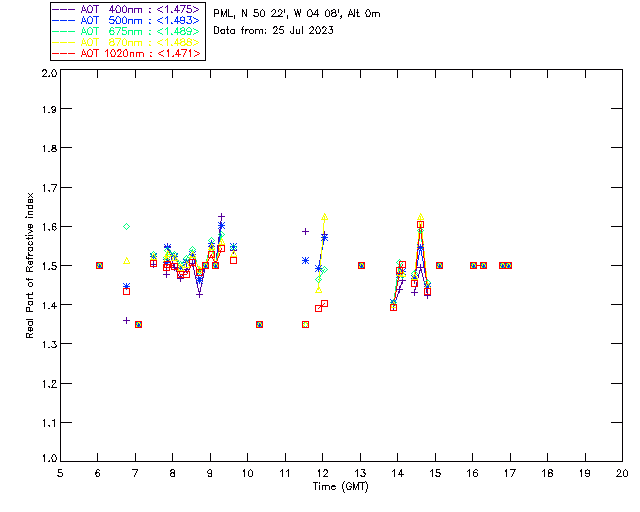Click the time-axis tick label 11

(x=285, y=473)
